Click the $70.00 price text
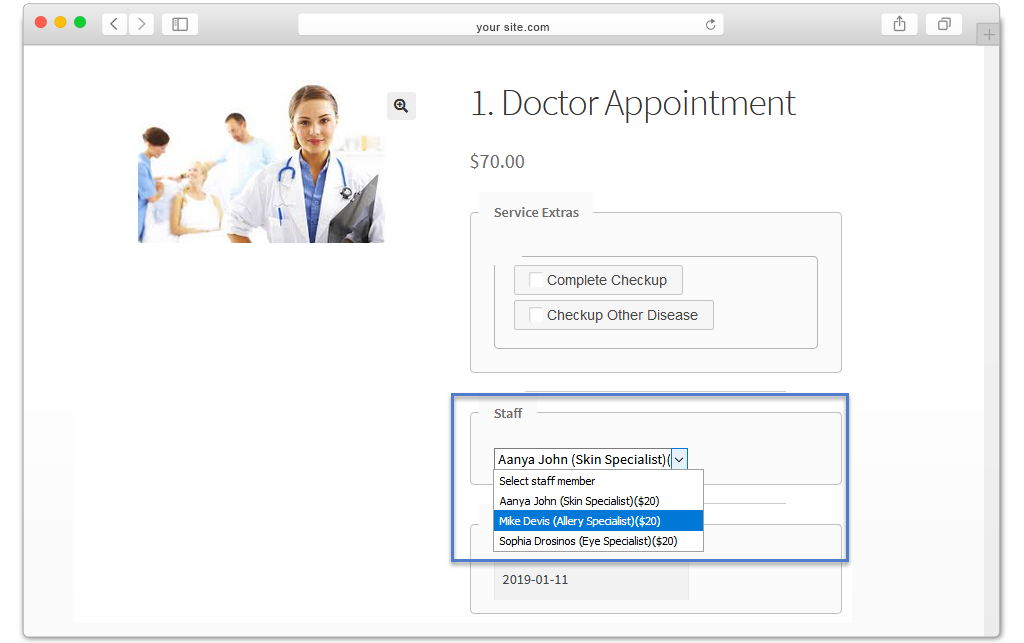Image resolution: width=1024 pixels, height=643 pixels. (x=497, y=161)
